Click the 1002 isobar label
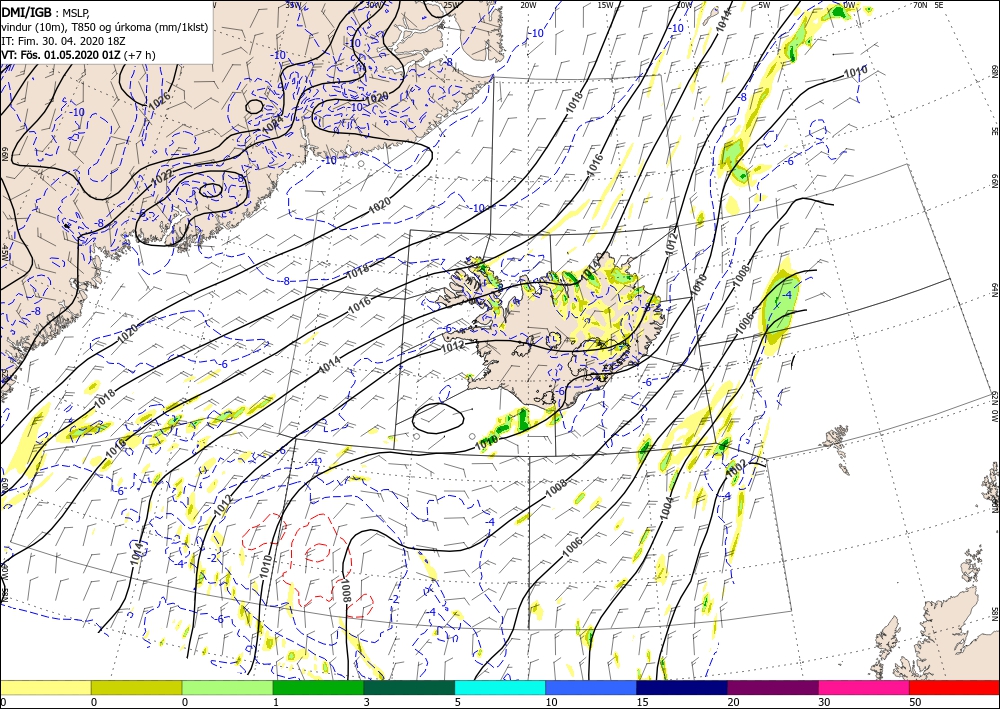The image size is (1000, 709). point(737,468)
